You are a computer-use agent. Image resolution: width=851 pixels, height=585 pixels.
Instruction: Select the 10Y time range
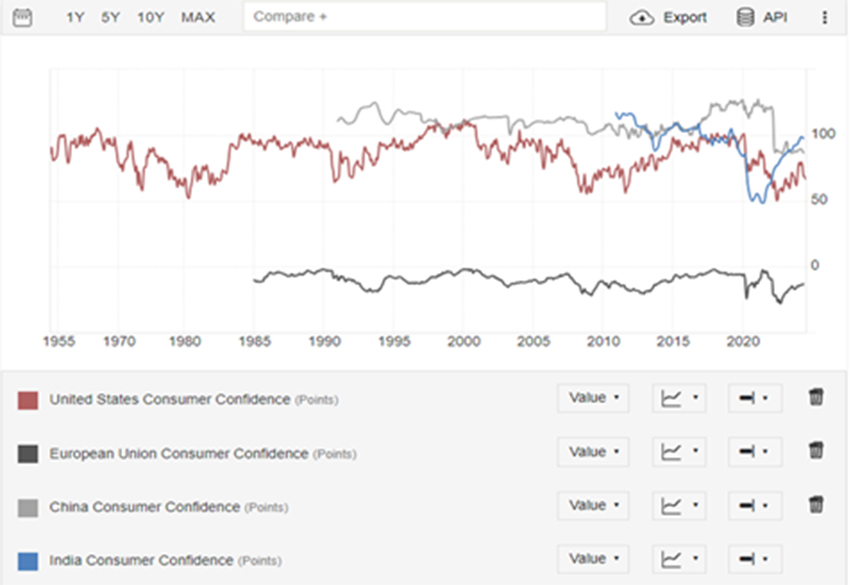151,17
